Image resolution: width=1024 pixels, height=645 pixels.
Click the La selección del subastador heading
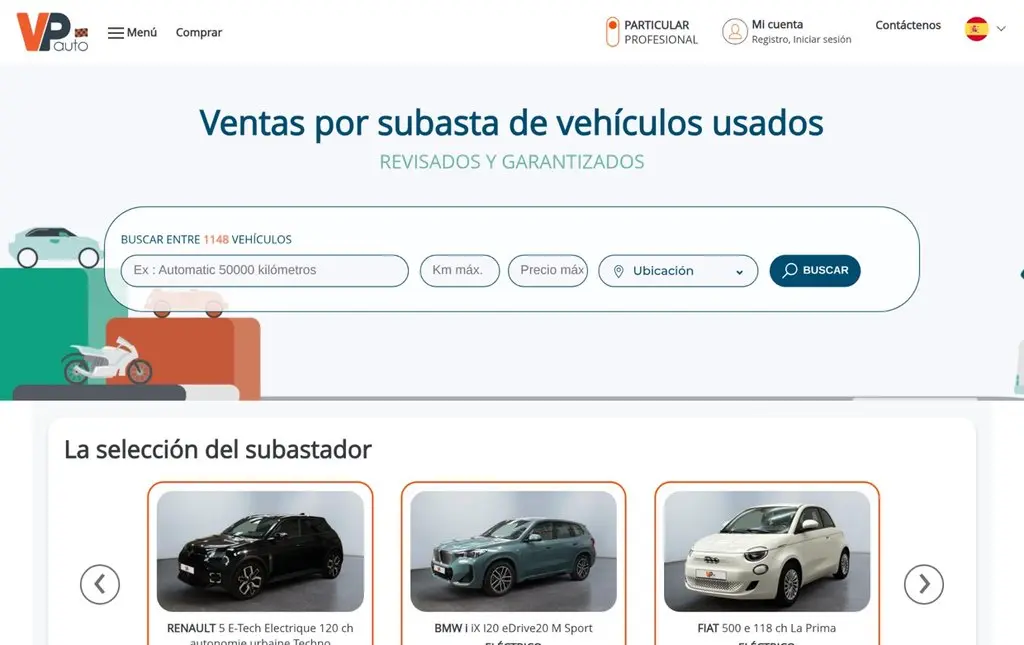[x=218, y=450]
